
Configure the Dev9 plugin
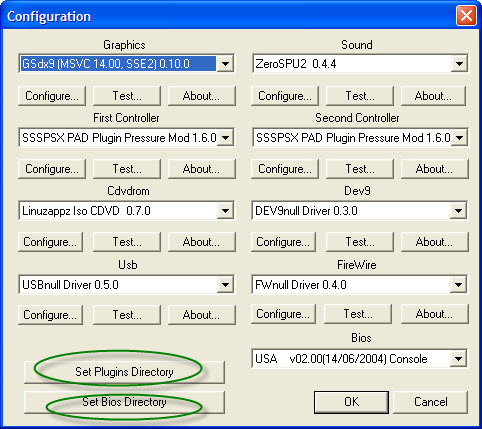click(x=283, y=242)
